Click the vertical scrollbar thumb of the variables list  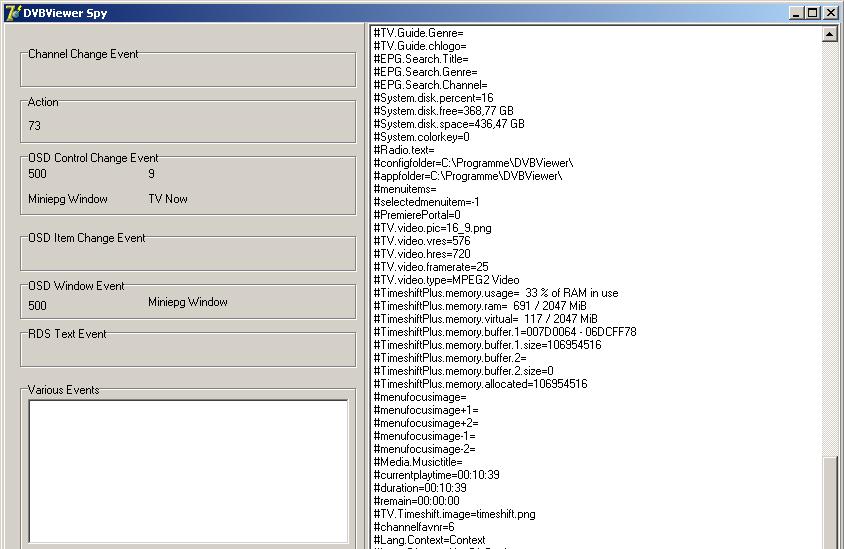(x=829, y=503)
